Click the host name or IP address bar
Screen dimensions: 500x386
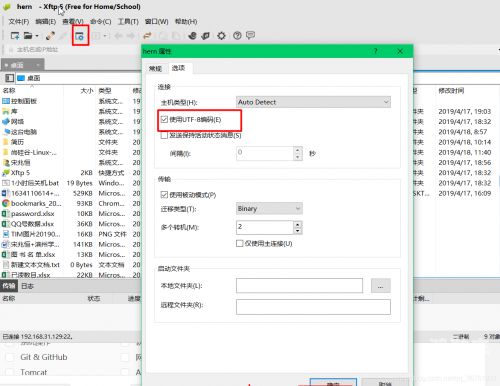pos(73,50)
